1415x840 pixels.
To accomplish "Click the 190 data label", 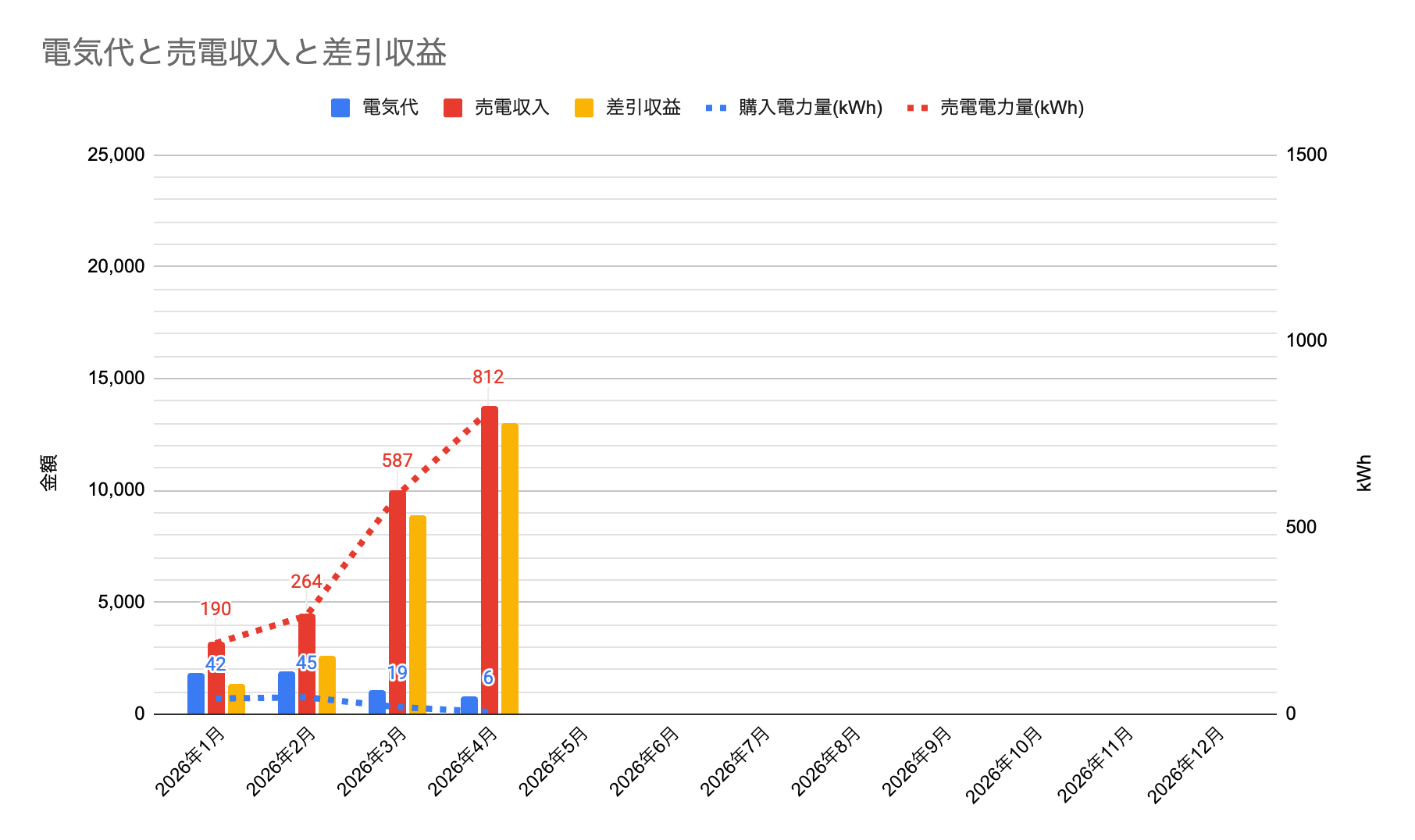I will click(x=216, y=609).
